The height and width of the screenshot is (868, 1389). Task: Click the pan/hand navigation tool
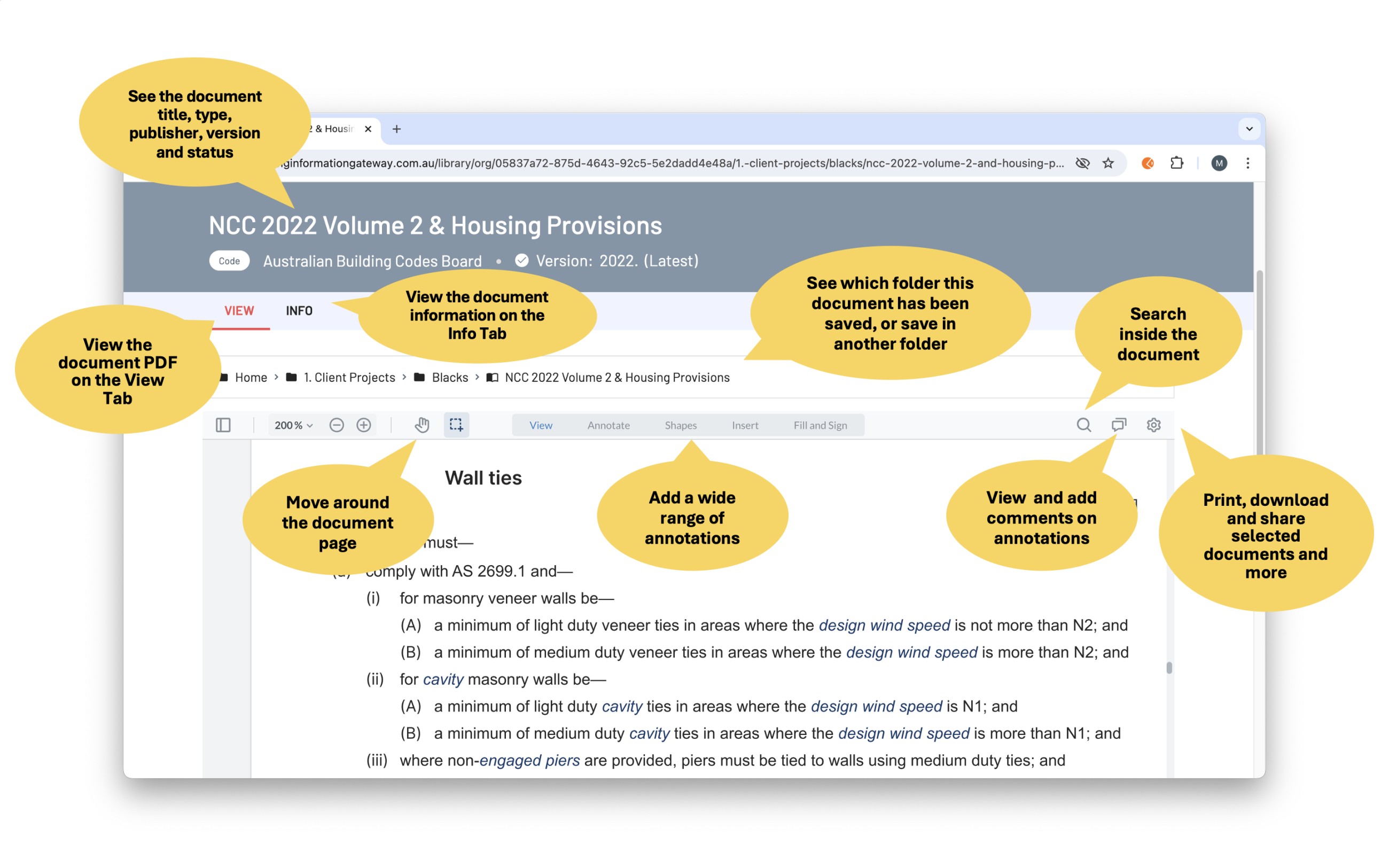pos(421,425)
